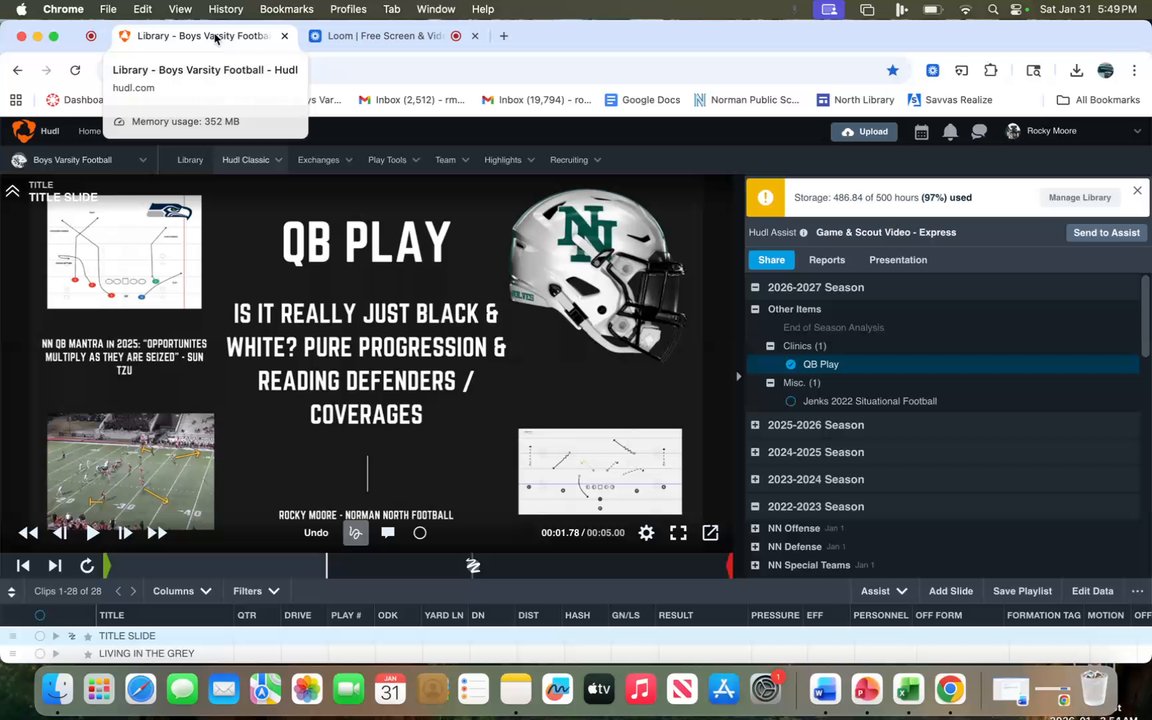Collapse the video panel with double chevron
This screenshot has width=1152, height=720.
(x=12, y=191)
